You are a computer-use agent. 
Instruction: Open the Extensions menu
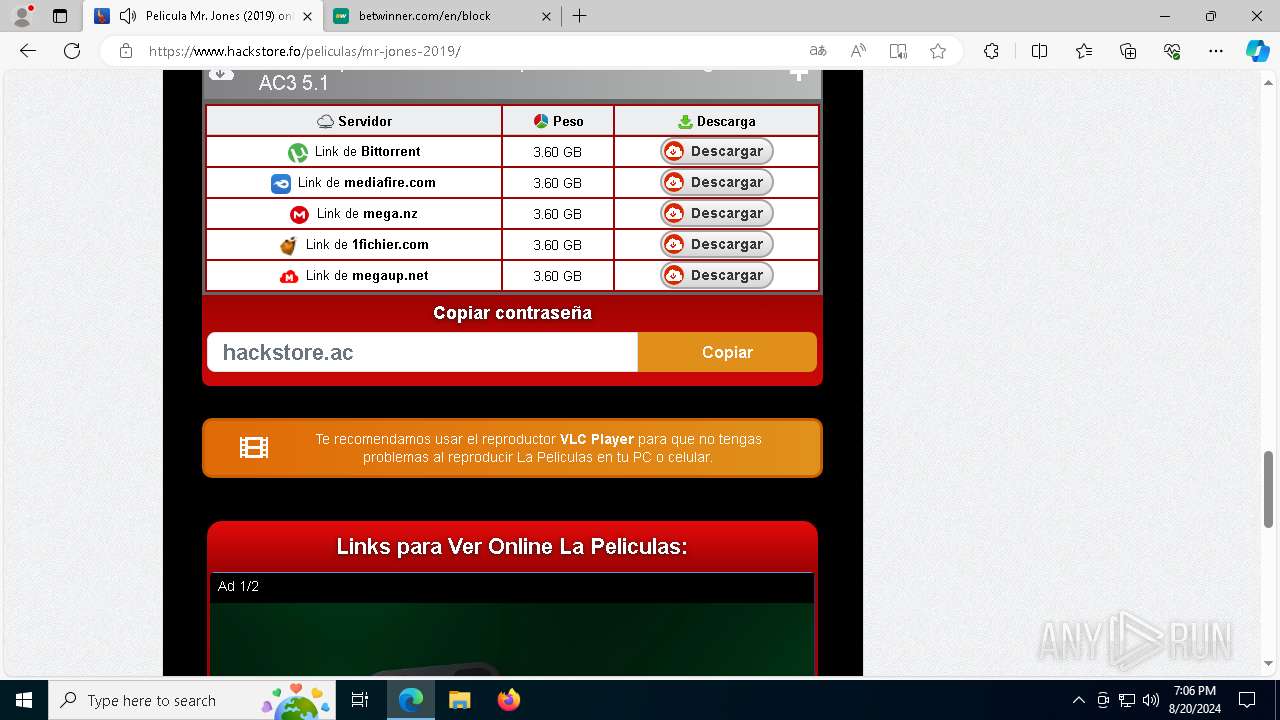point(991,51)
